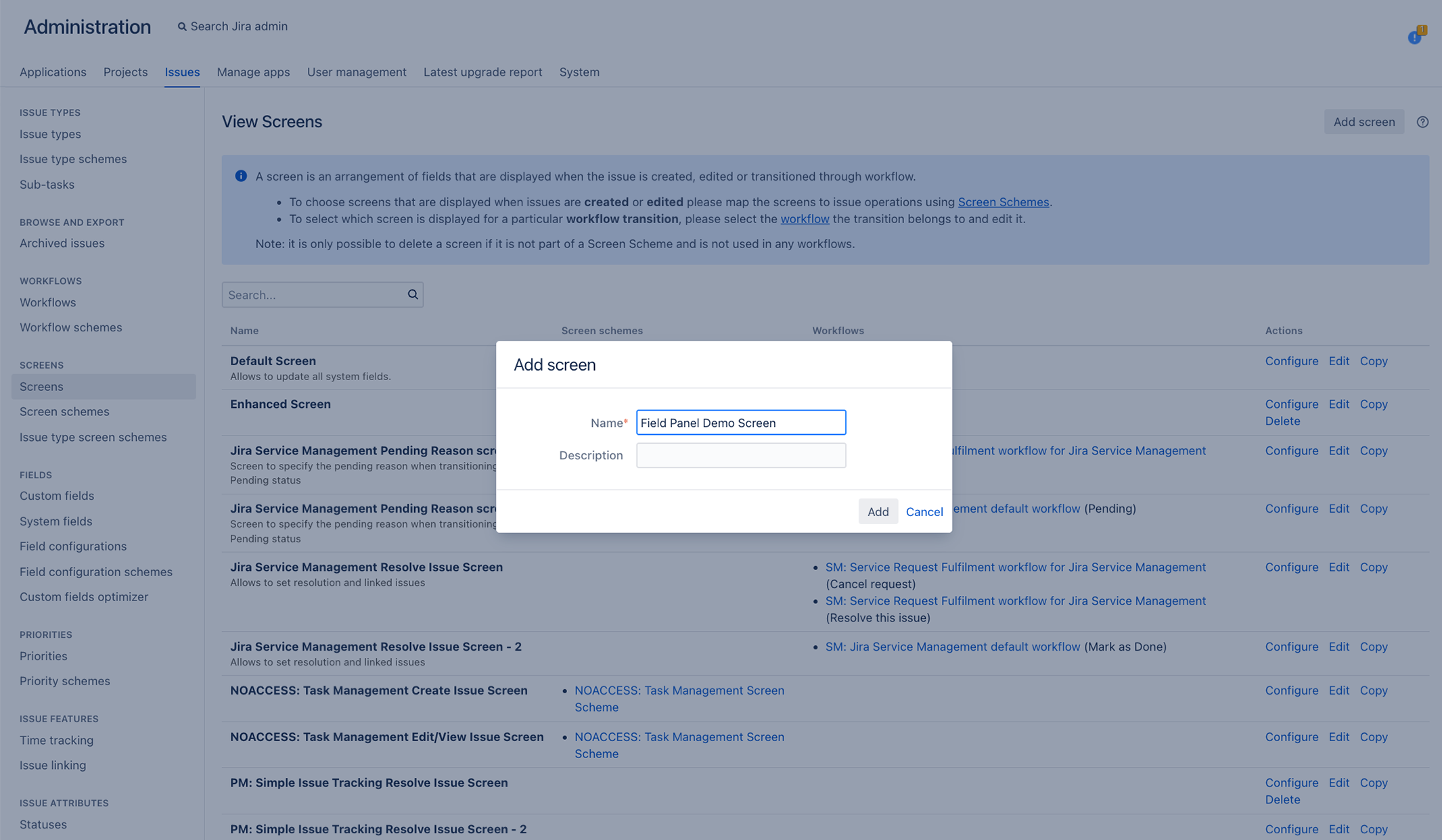Open the notification badge in the top-right corner
The height and width of the screenshot is (840, 1442).
click(1415, 38)
